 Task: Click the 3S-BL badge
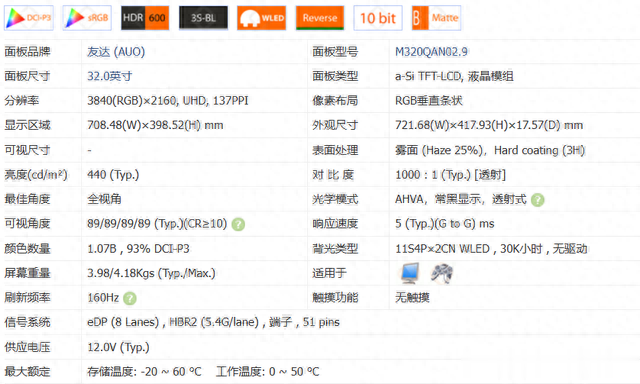[203, 18]
